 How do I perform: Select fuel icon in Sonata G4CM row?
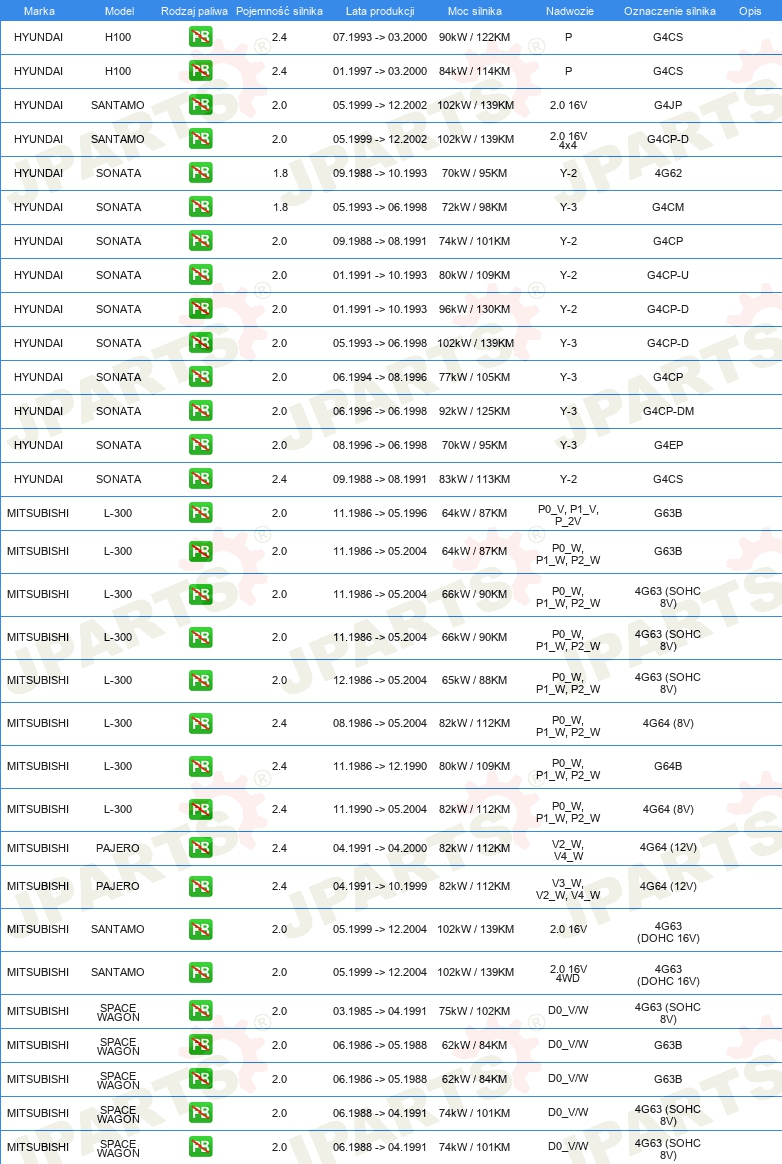[x=201, y=206]
